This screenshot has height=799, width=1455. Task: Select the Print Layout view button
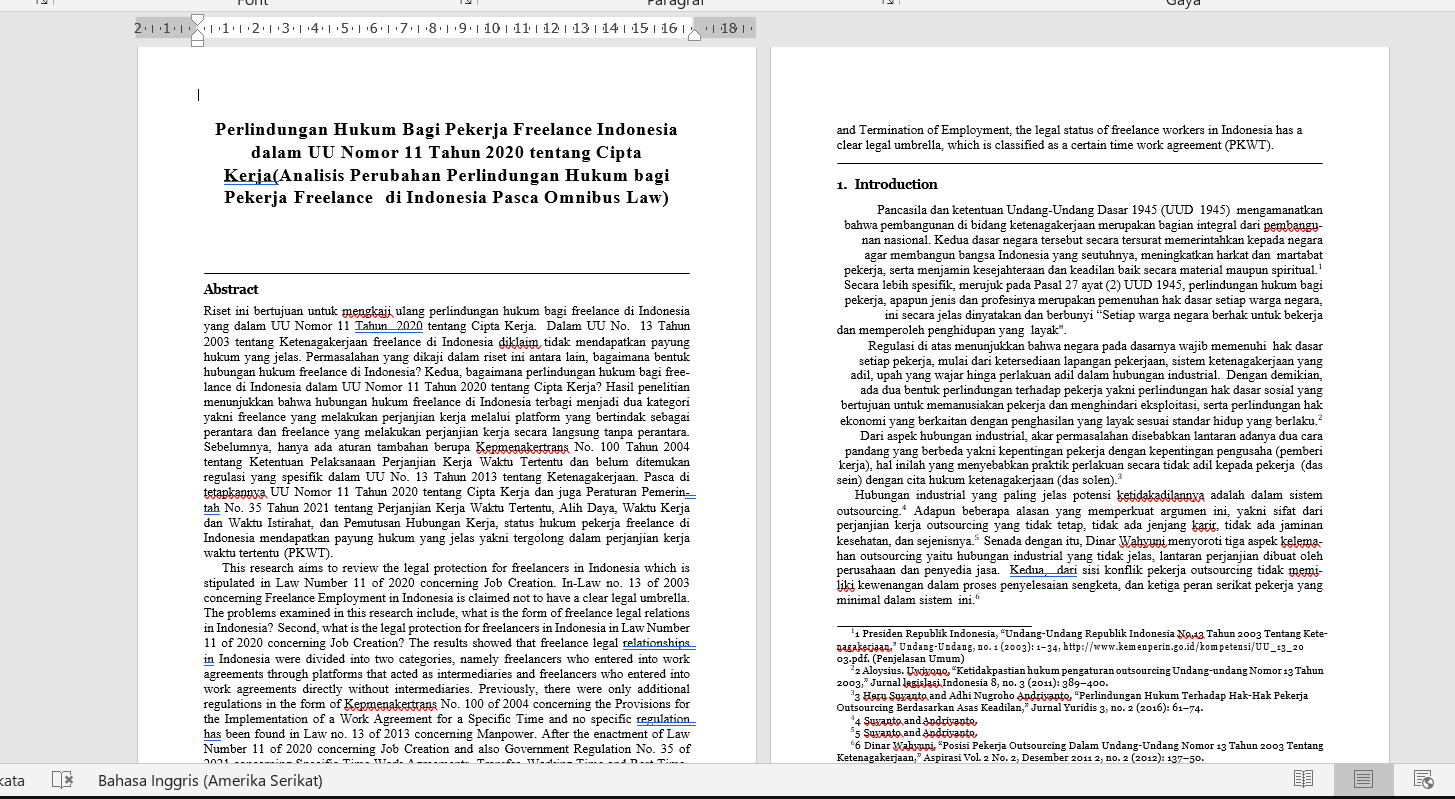1363,779
